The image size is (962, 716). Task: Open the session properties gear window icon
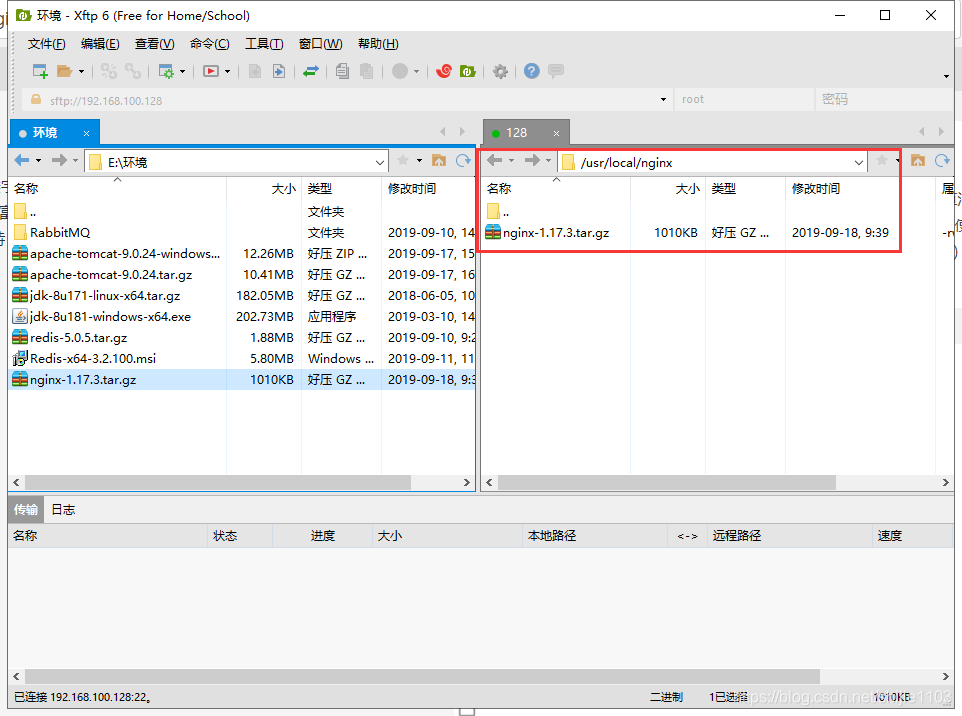click(166, 71)
